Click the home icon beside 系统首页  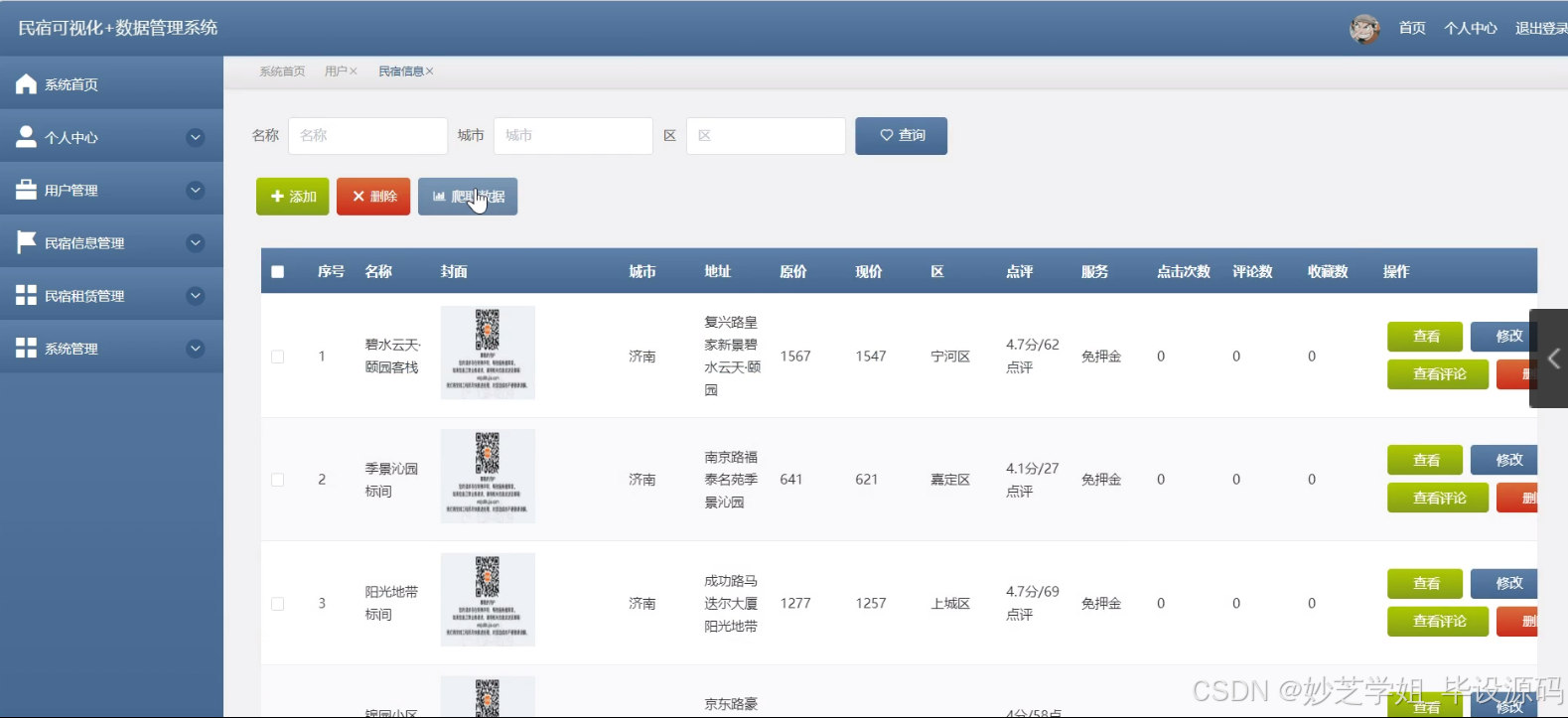pos(27,84)
